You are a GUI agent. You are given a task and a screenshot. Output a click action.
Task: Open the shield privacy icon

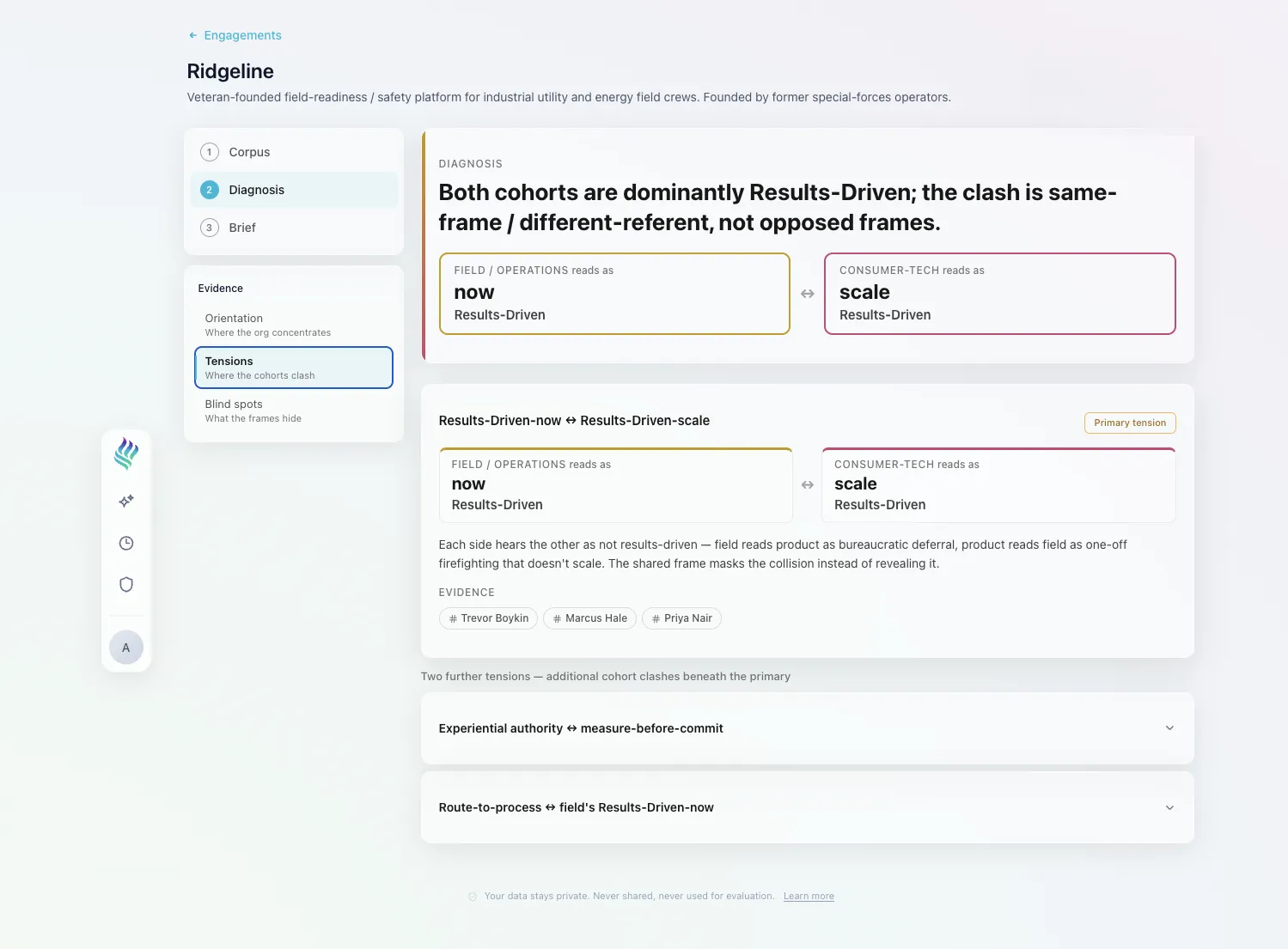(x=126, y=585)
